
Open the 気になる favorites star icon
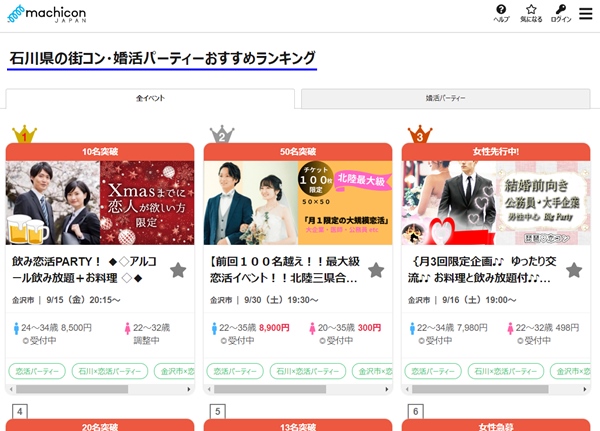pyautogui.click(x=531, y=13)
